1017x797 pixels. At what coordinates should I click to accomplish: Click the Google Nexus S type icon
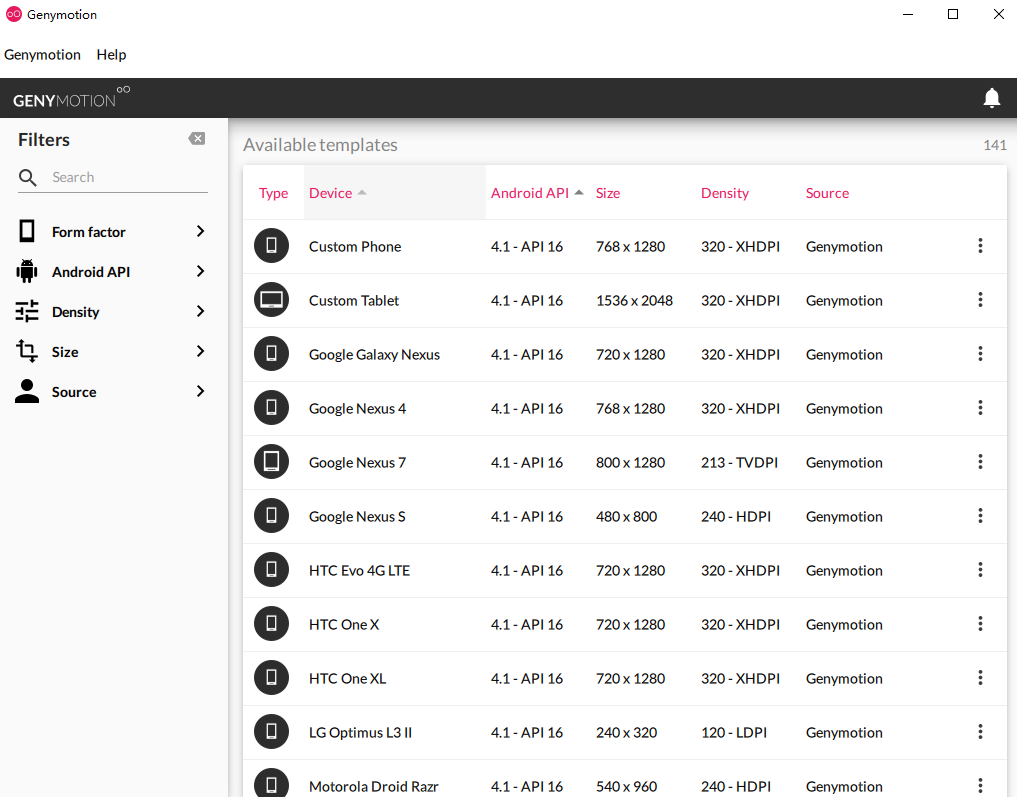(x=271, y=516)
